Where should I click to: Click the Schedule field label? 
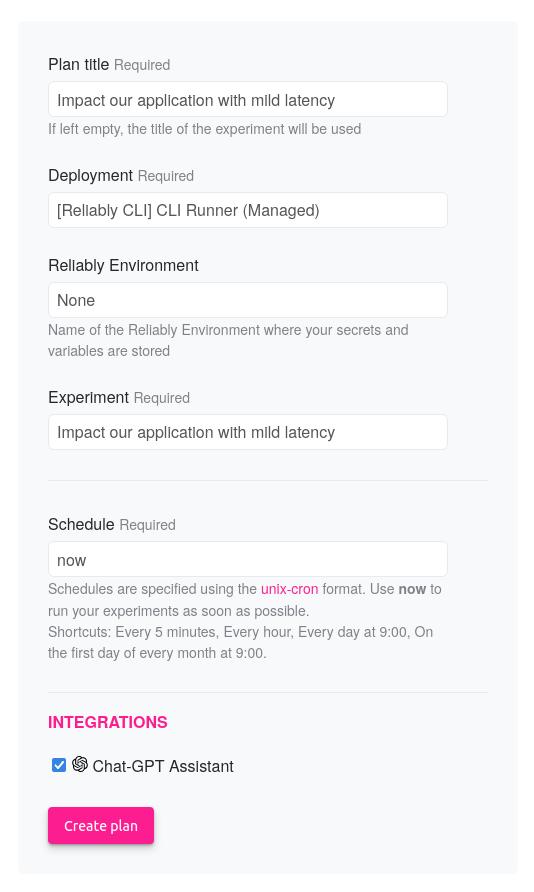81,524
